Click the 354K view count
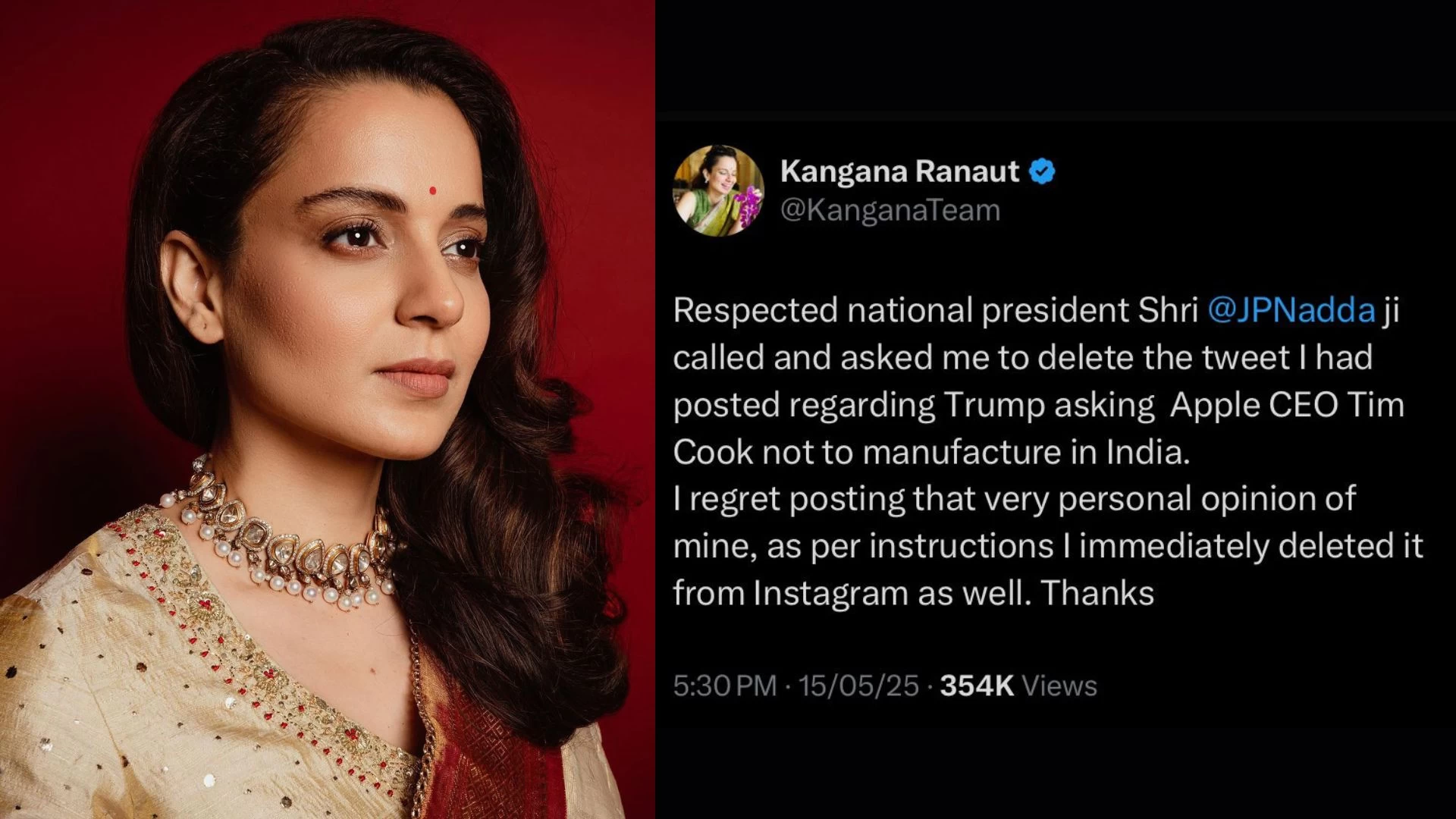This screenshot has width=1456, height=819. coord(977,686)
